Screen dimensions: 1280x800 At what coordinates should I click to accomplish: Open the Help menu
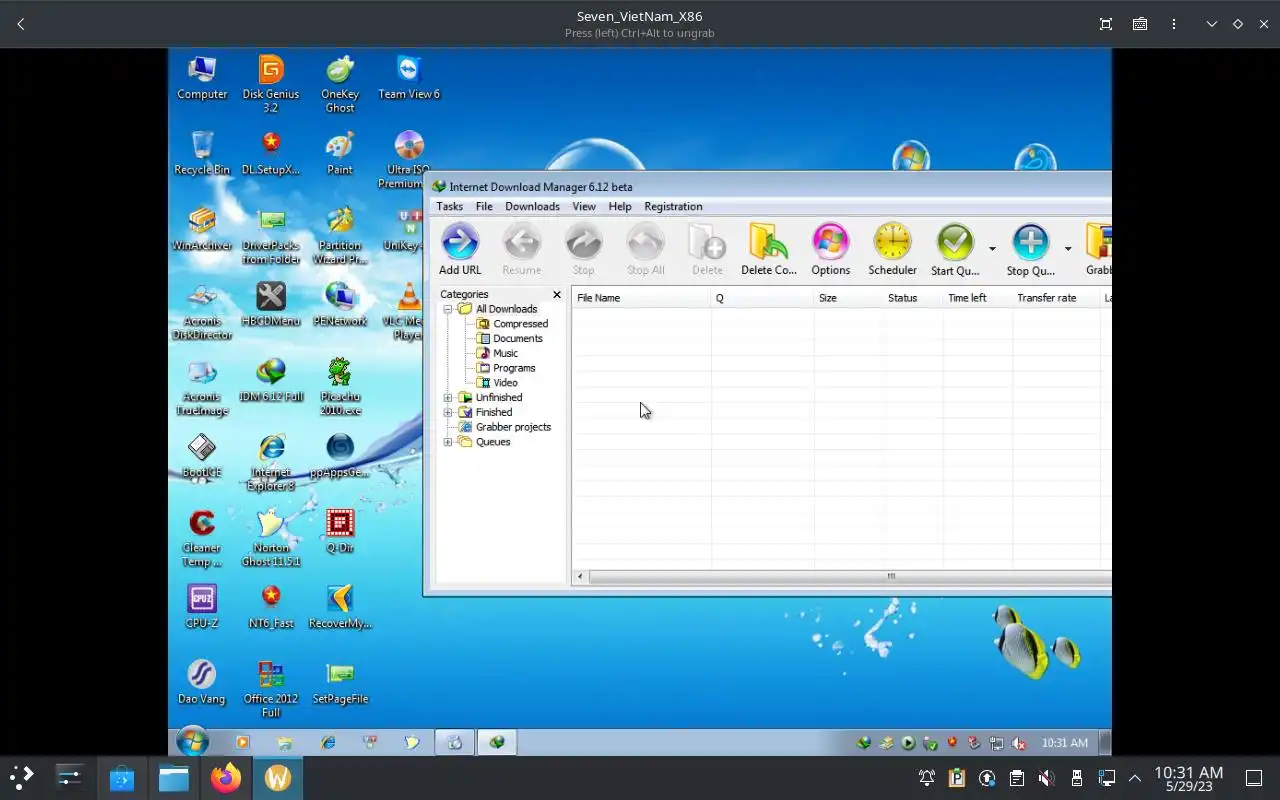pyautogui.click(x=620, y=206)
